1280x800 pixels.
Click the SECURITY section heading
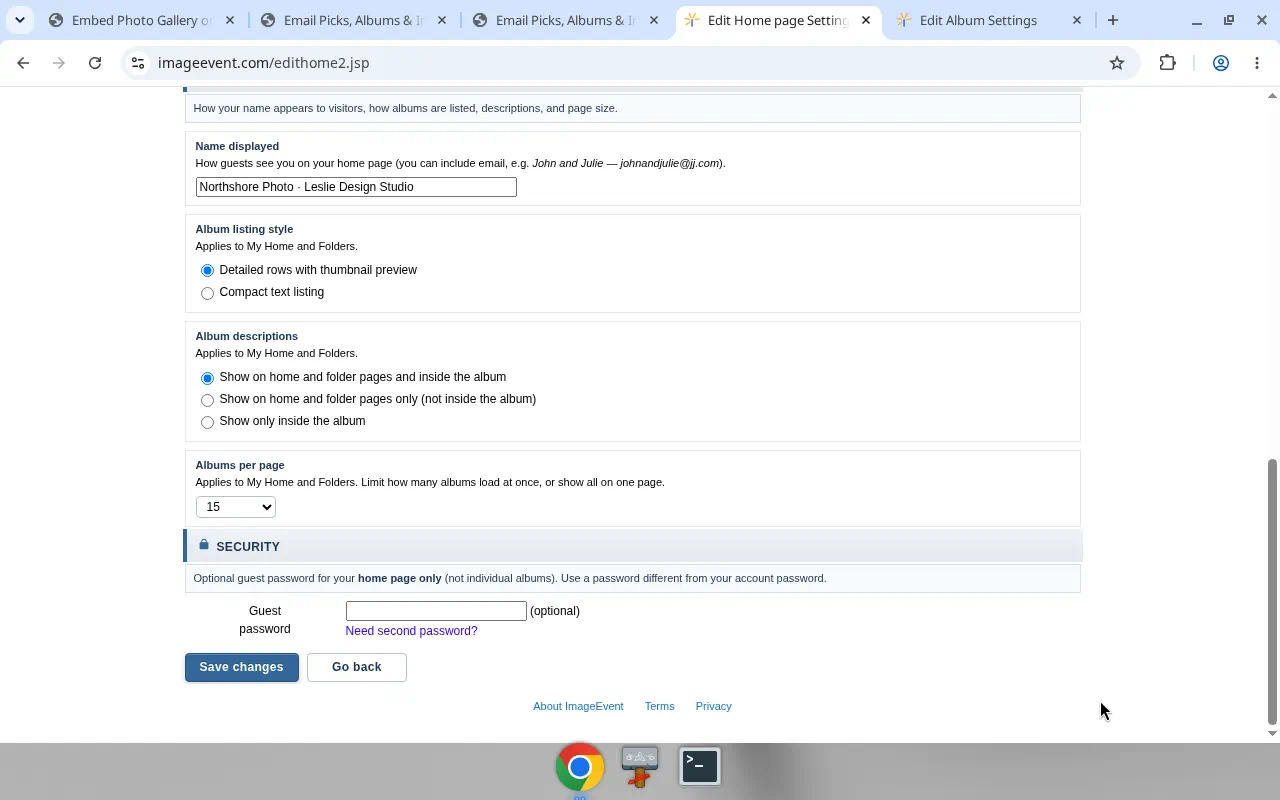(x=248, y=547)
